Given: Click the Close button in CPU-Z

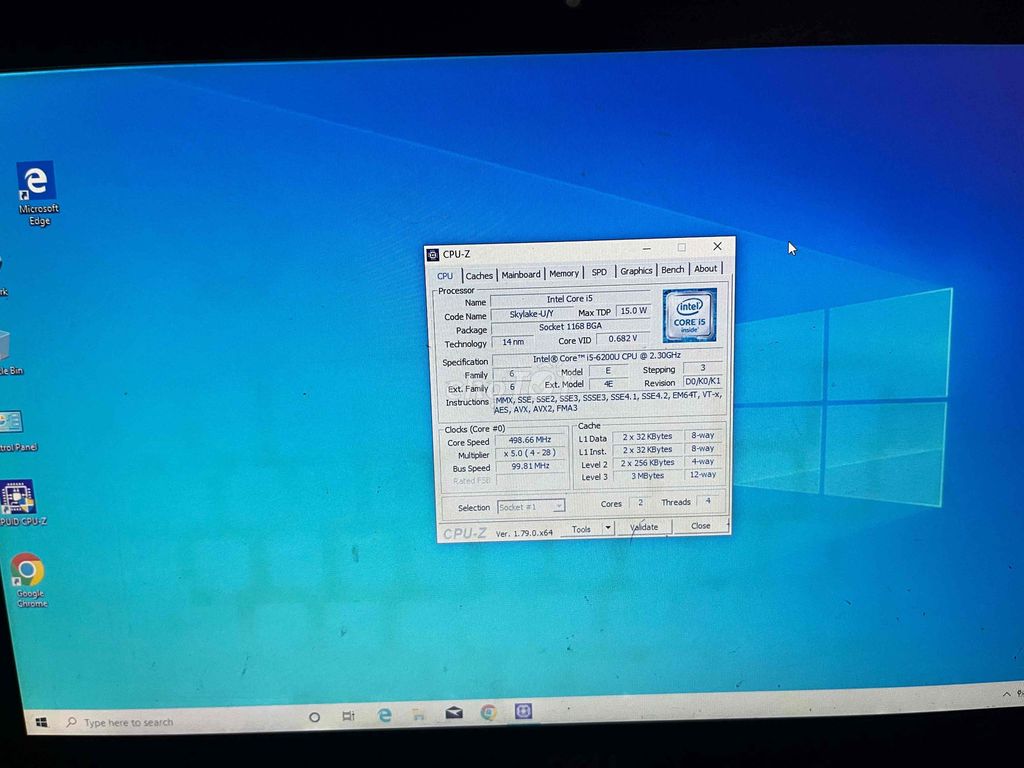Looking at the screenshot, I should coord(700,526).
